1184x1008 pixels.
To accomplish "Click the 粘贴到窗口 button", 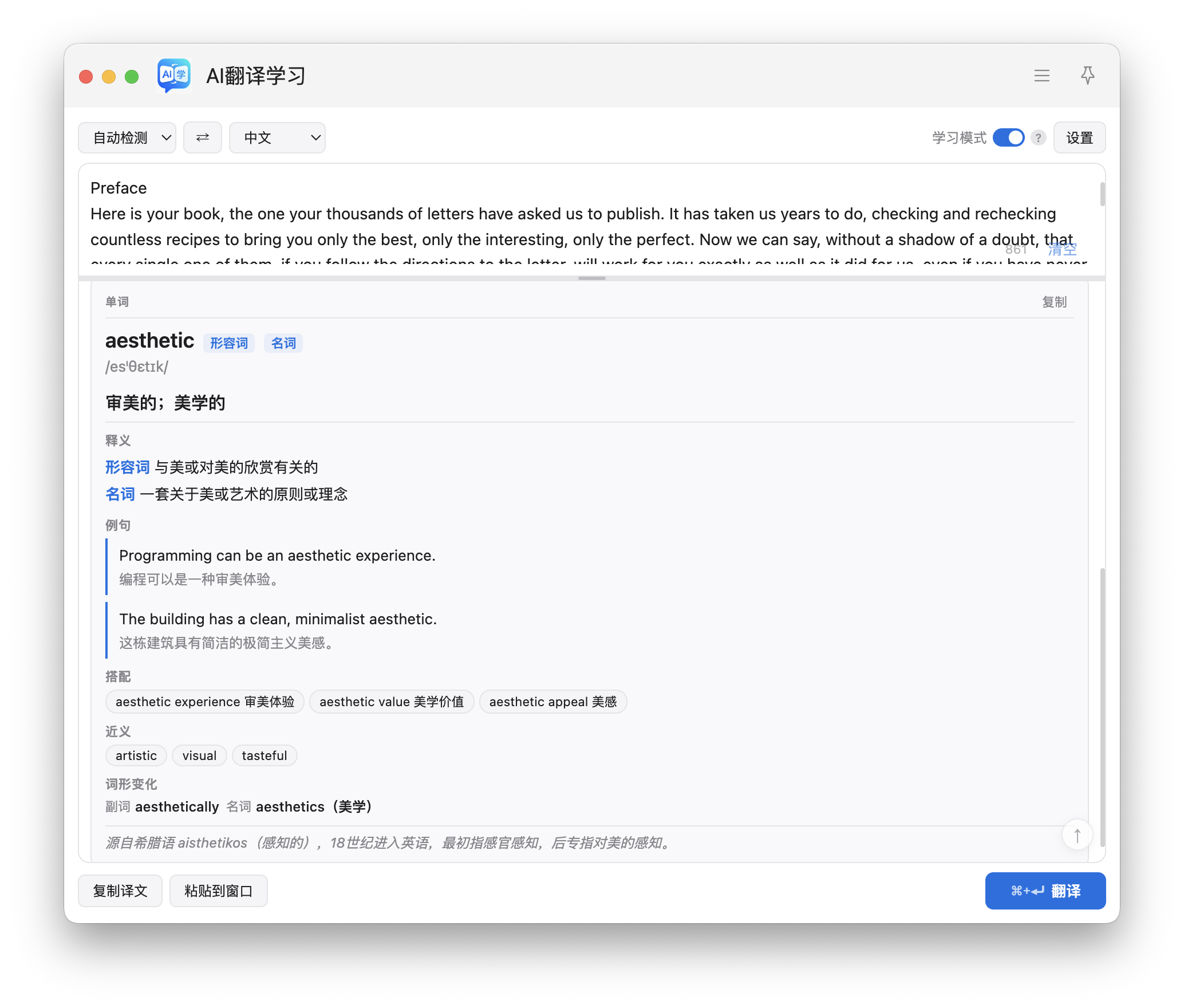I will tap(218, 891).
